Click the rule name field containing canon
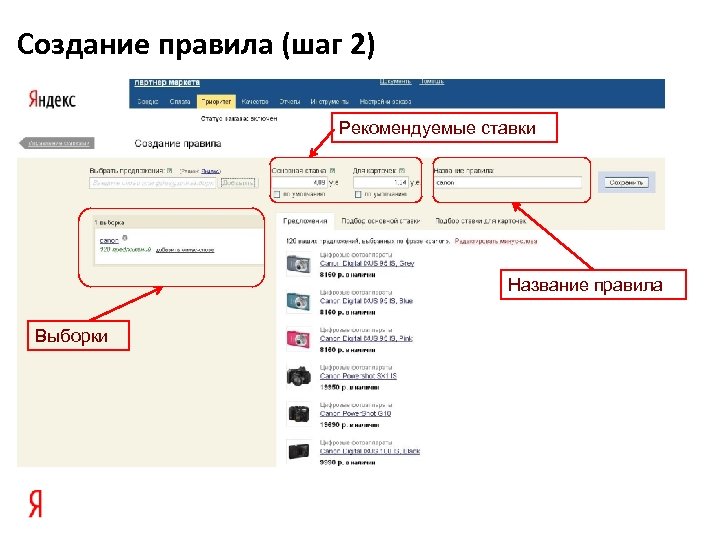Screen dimensions: 720x540 [508, 182]
